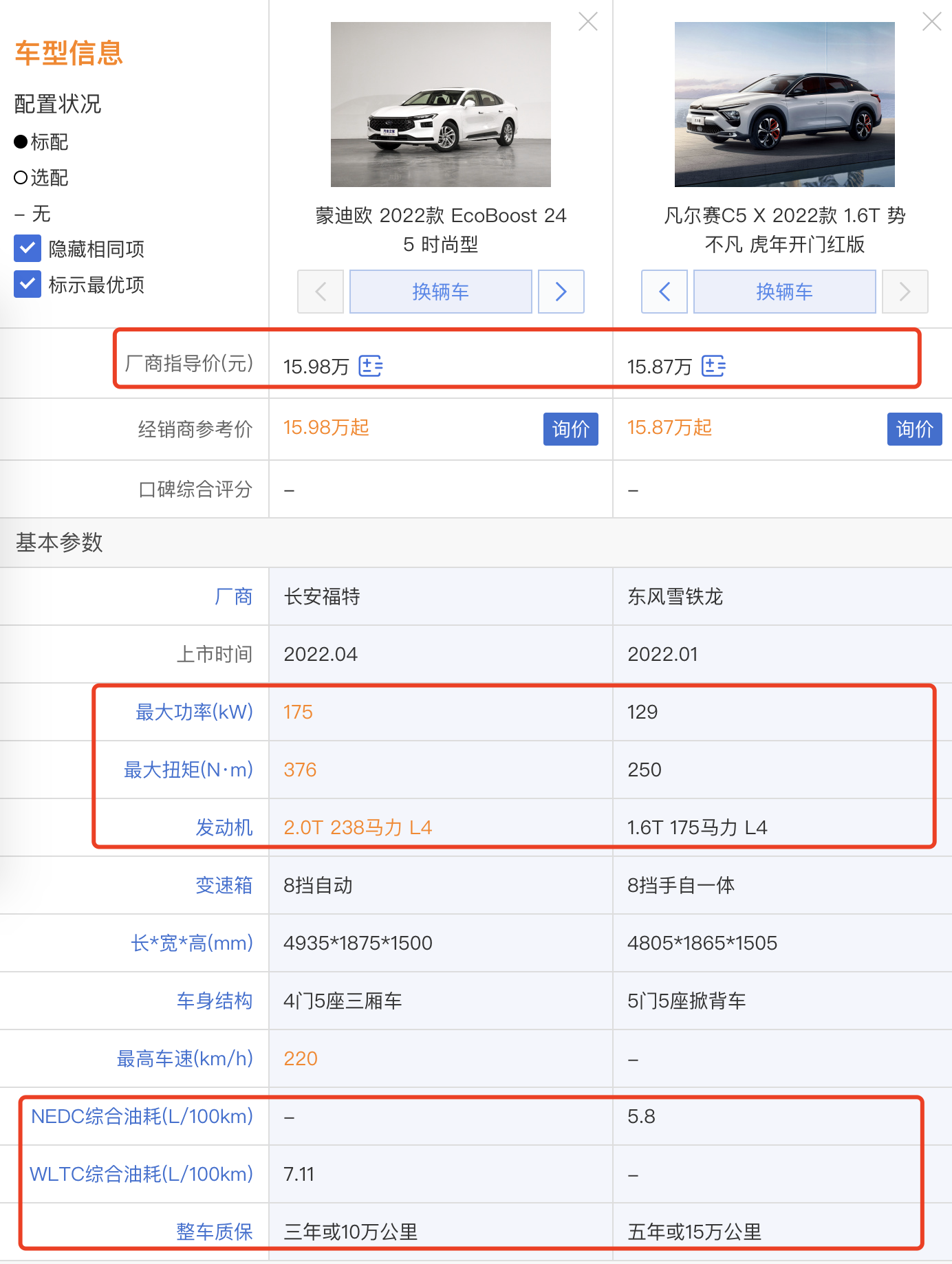Click the WLTC综合油耗 parameter link
The width and height of the screenshot is (952, 1264).
click(142, 1174)
